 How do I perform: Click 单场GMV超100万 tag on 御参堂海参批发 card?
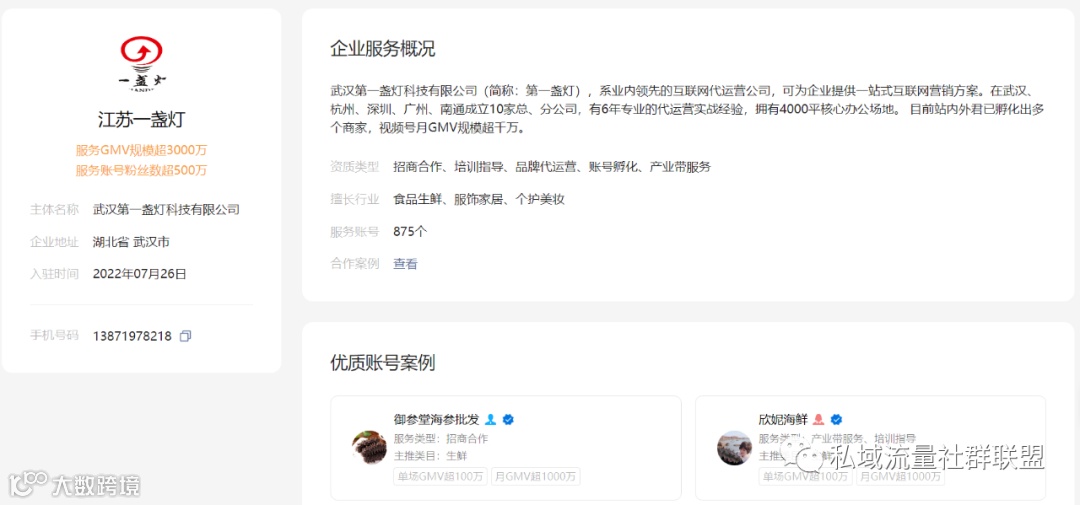[x=440, y=476]
